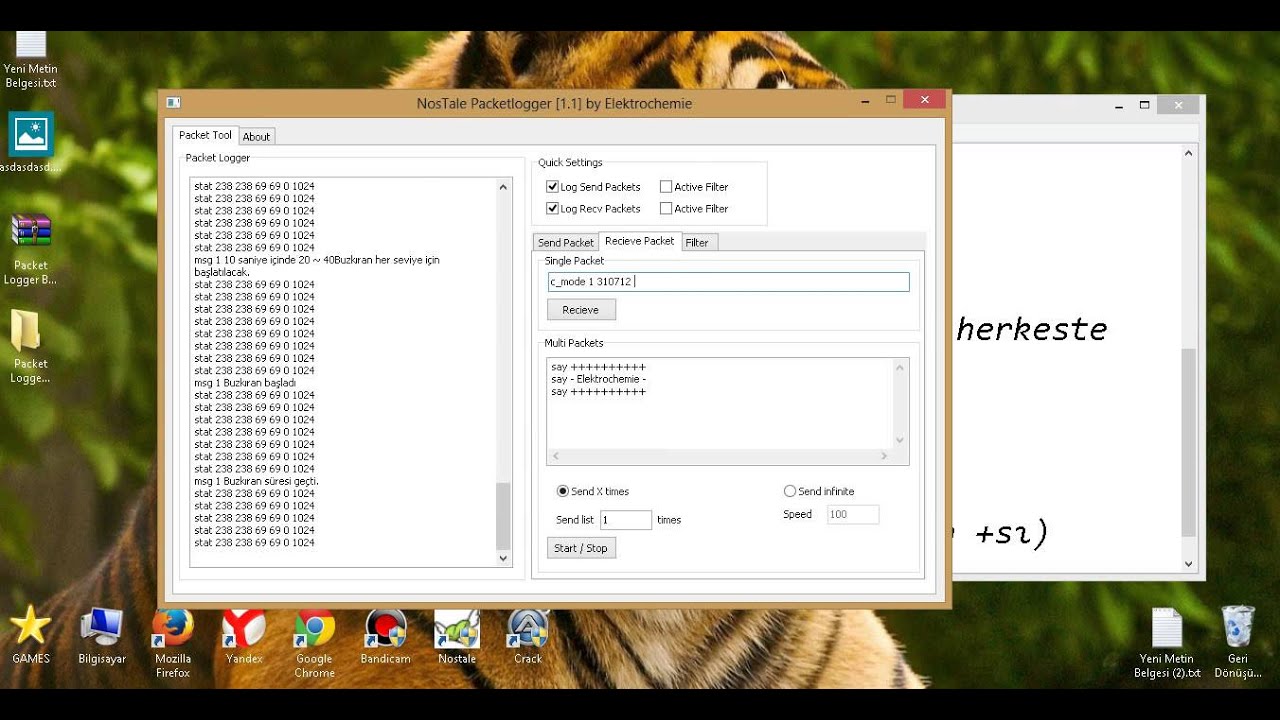1280x720 pixels.
Task: Open the Bilgisayar computer icon
Action: click(102, 635)
